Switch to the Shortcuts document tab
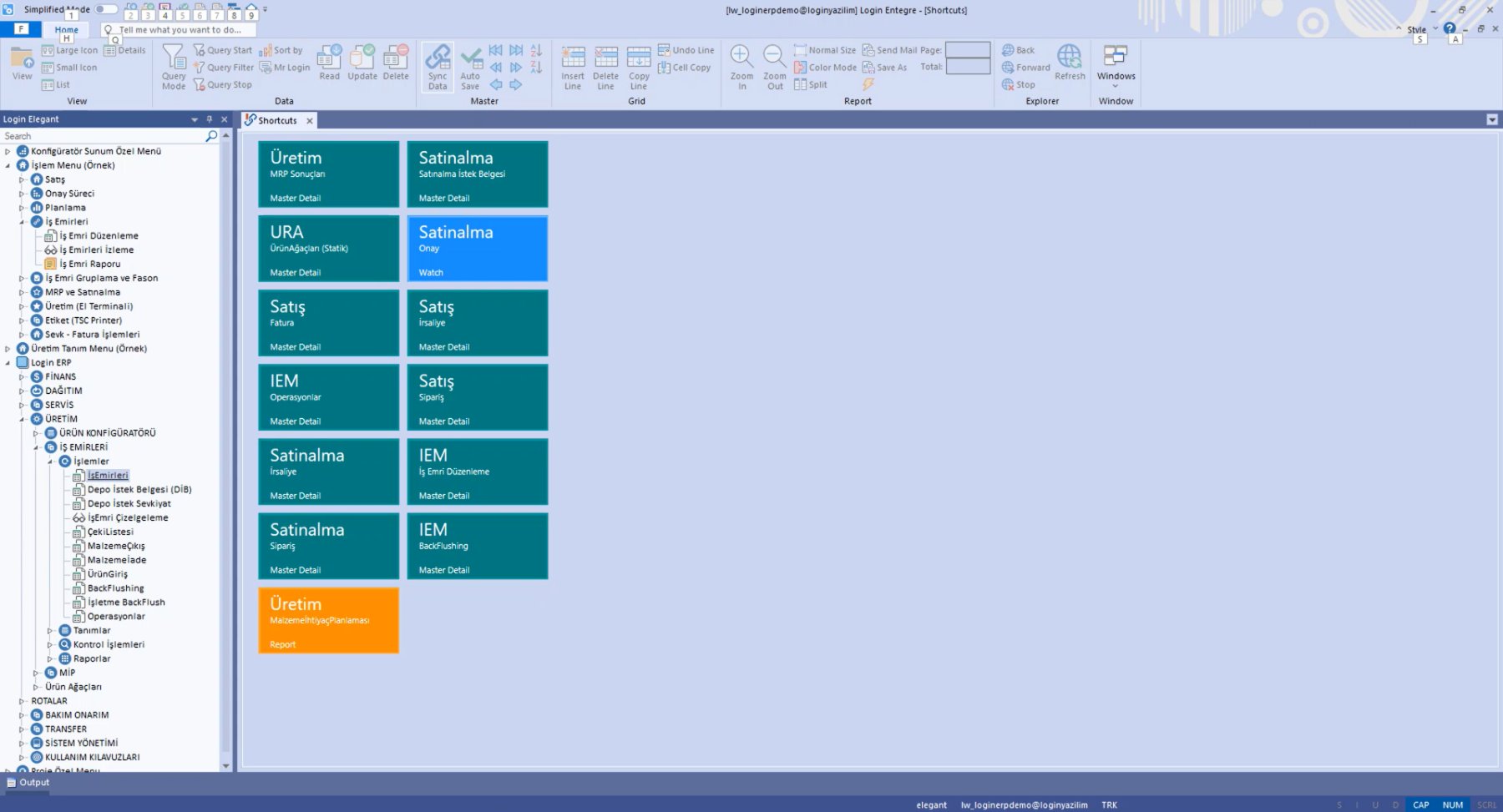The height and width of the screenshot is (812, 1503). (277, 120)
